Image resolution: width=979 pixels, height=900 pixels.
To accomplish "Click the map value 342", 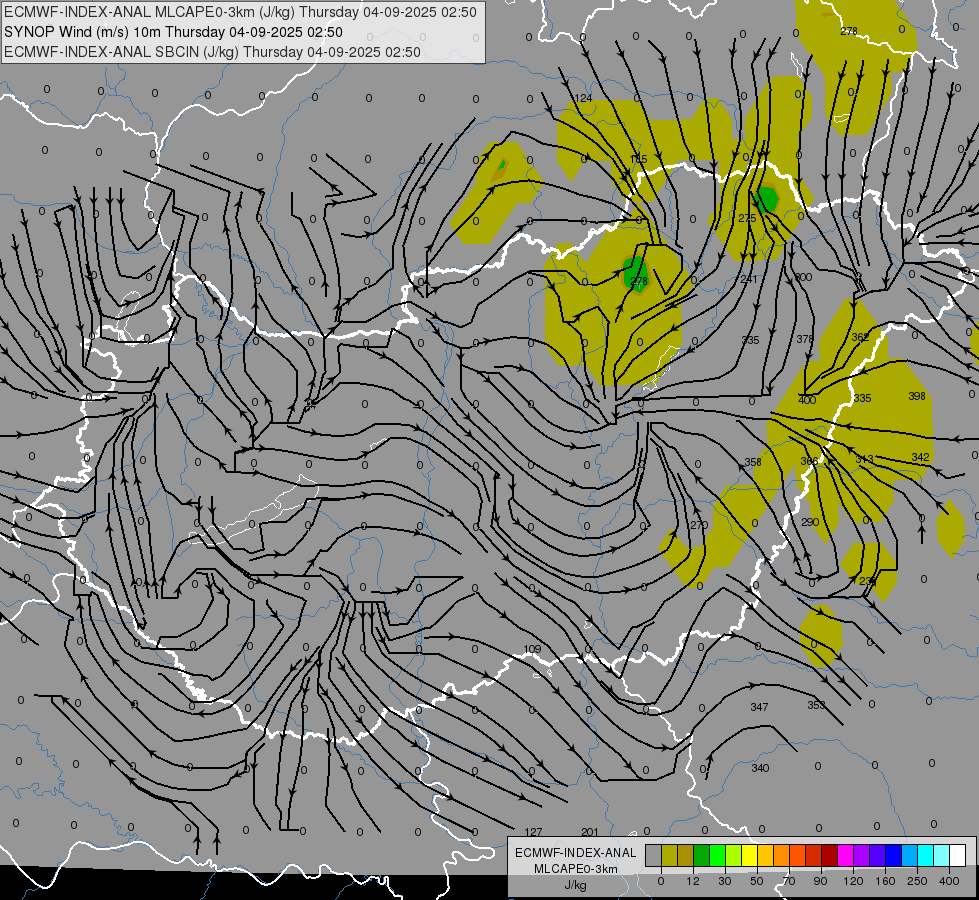I will [x=920, y=457].
